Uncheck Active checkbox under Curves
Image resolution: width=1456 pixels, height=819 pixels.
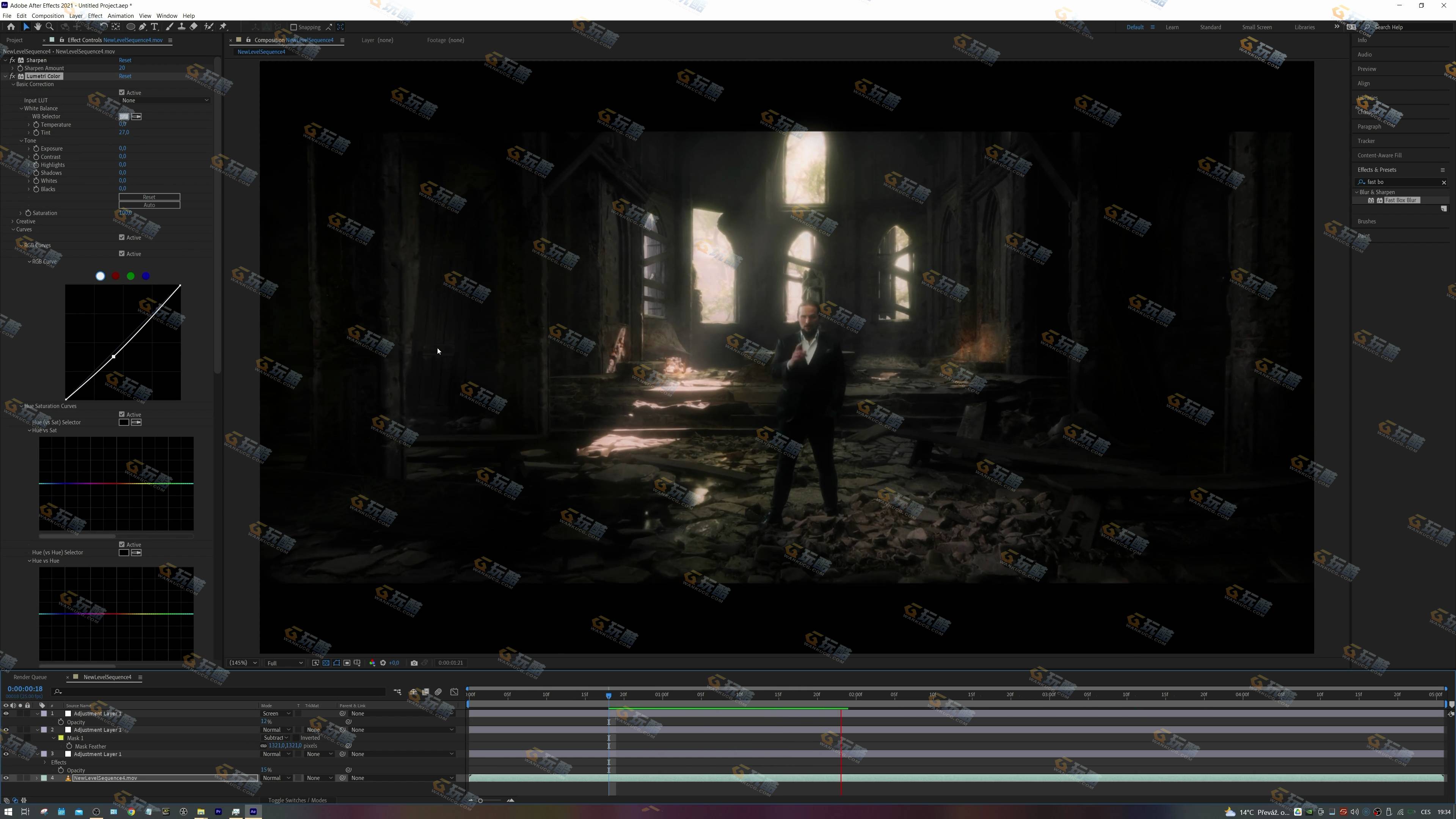point(121,237)
